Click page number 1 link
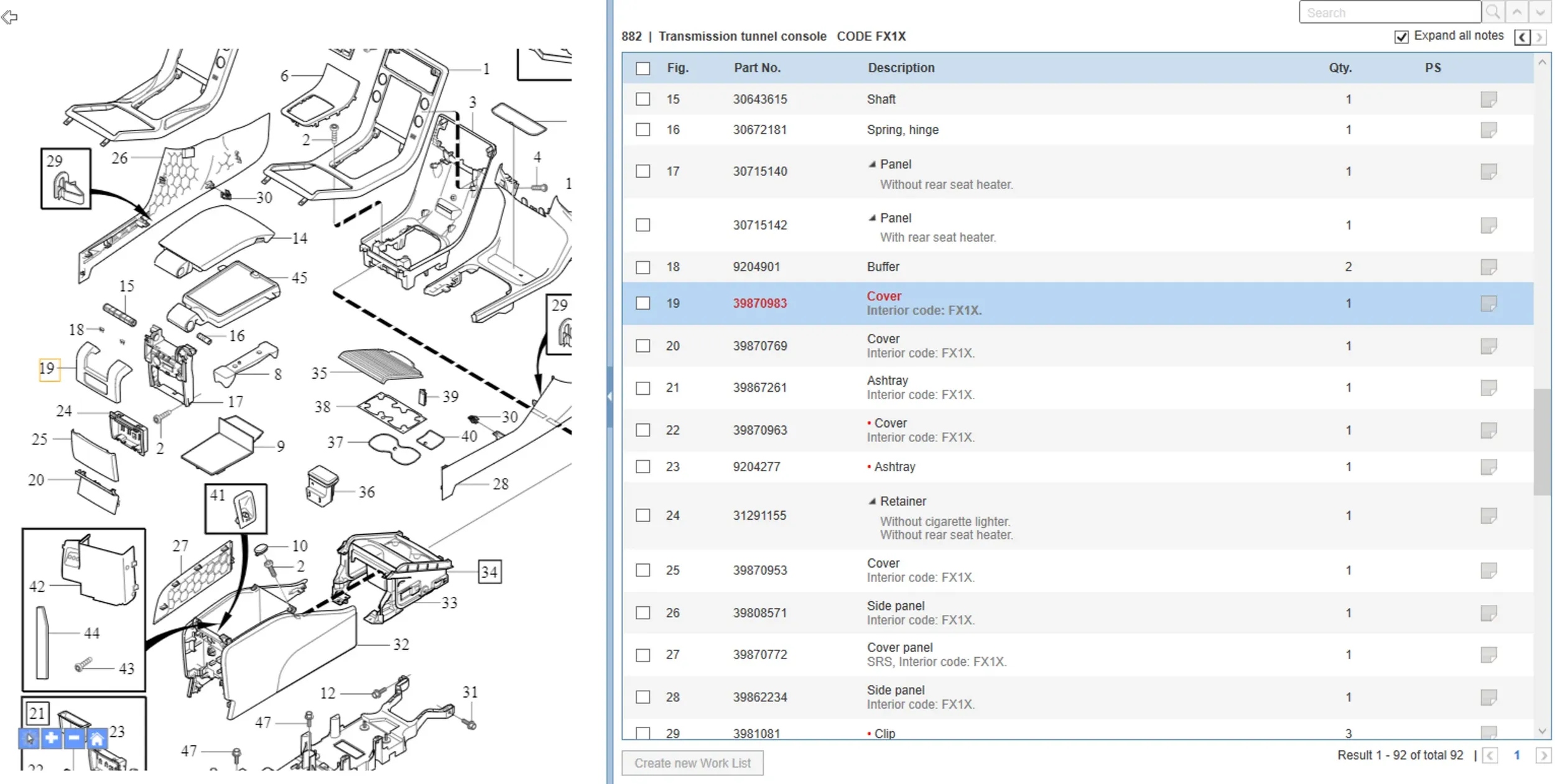This screenshot has height=784, width=1555. click(x=1516, y=755)
